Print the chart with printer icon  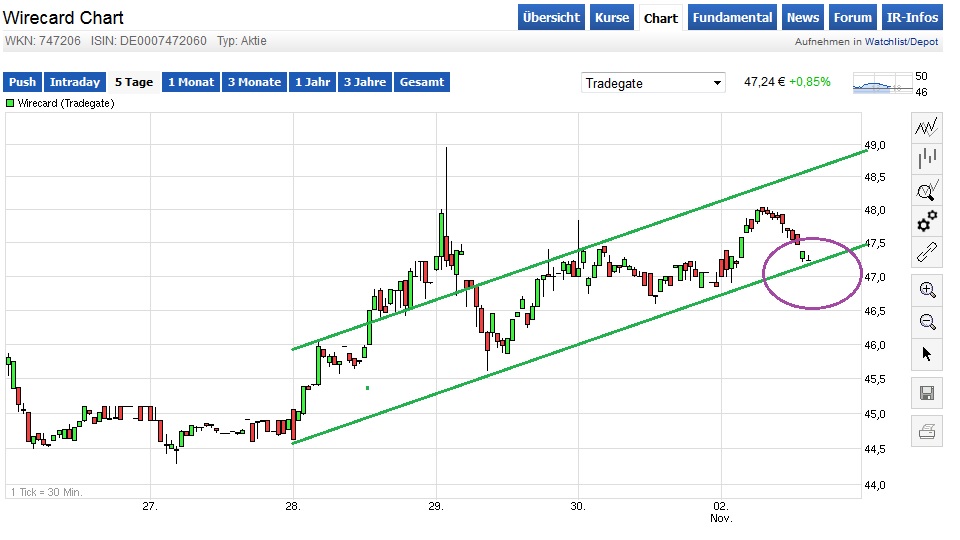tap(926, 432)
